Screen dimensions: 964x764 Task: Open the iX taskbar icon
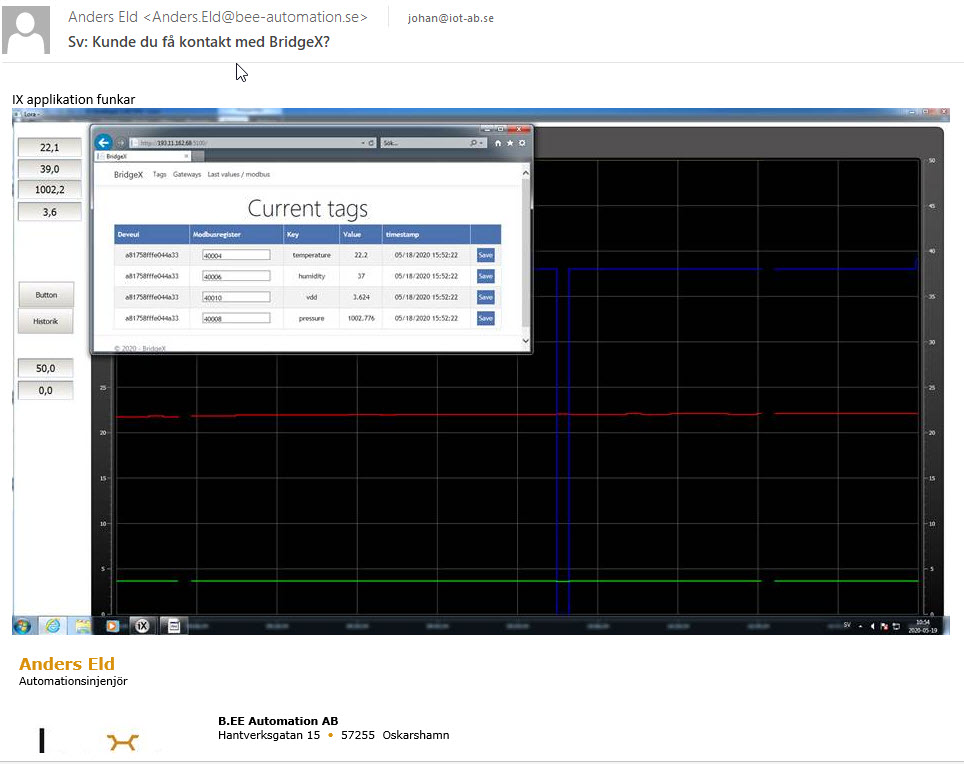(x=143, y=626)
